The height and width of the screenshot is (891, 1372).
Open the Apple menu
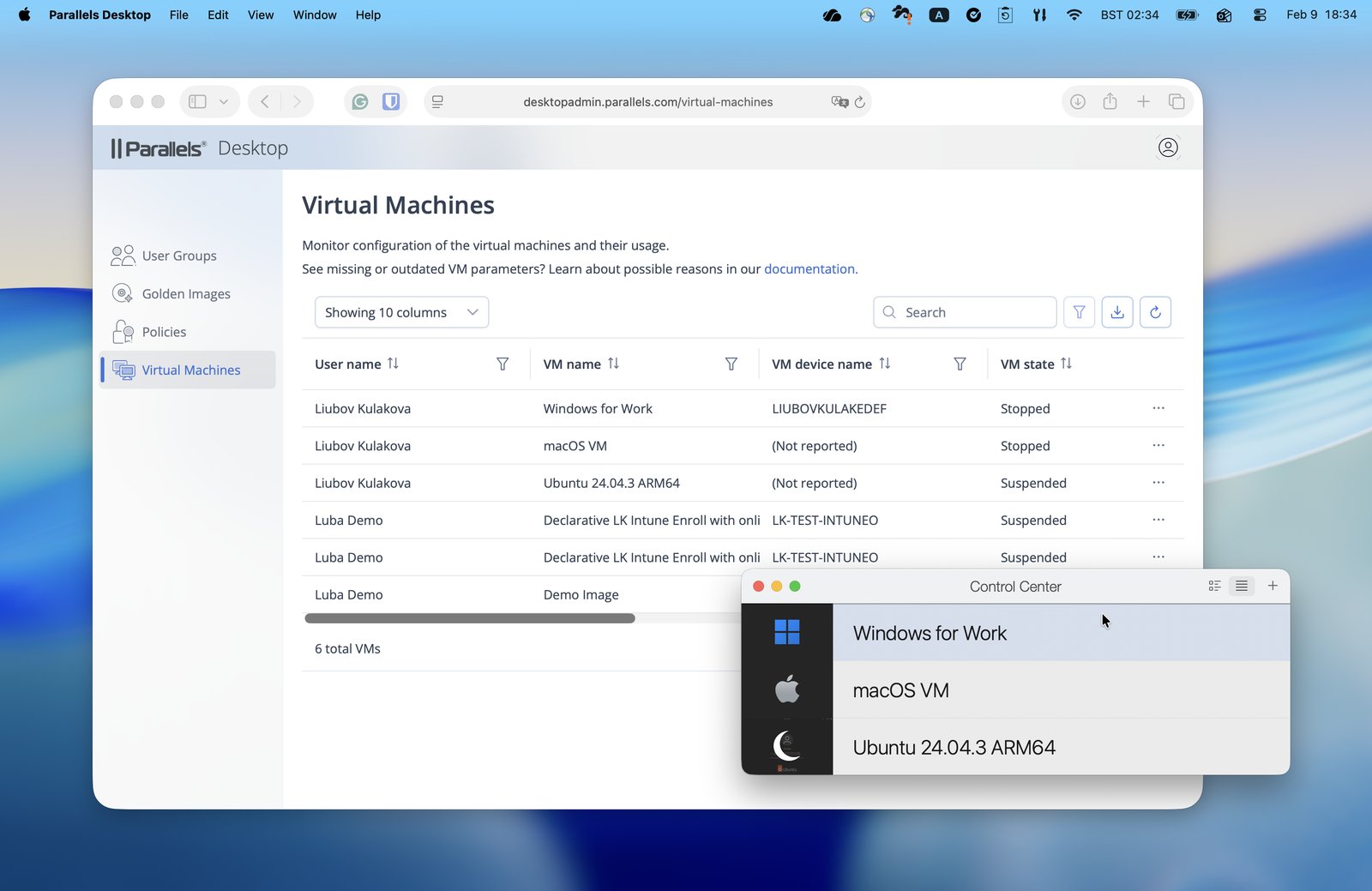point(24,15)
